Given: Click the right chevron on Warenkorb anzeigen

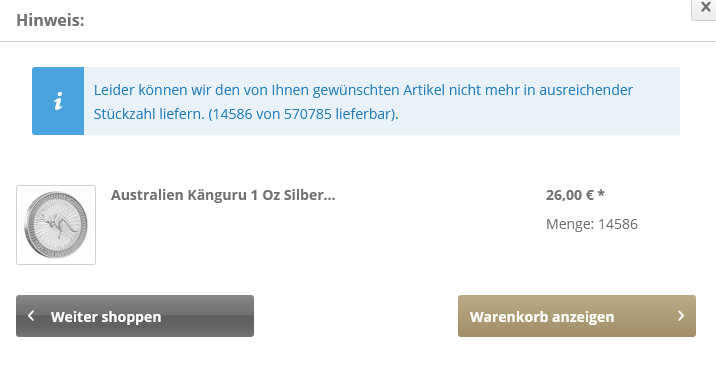Looking at the screenshot, I should [x=681, y=316].
